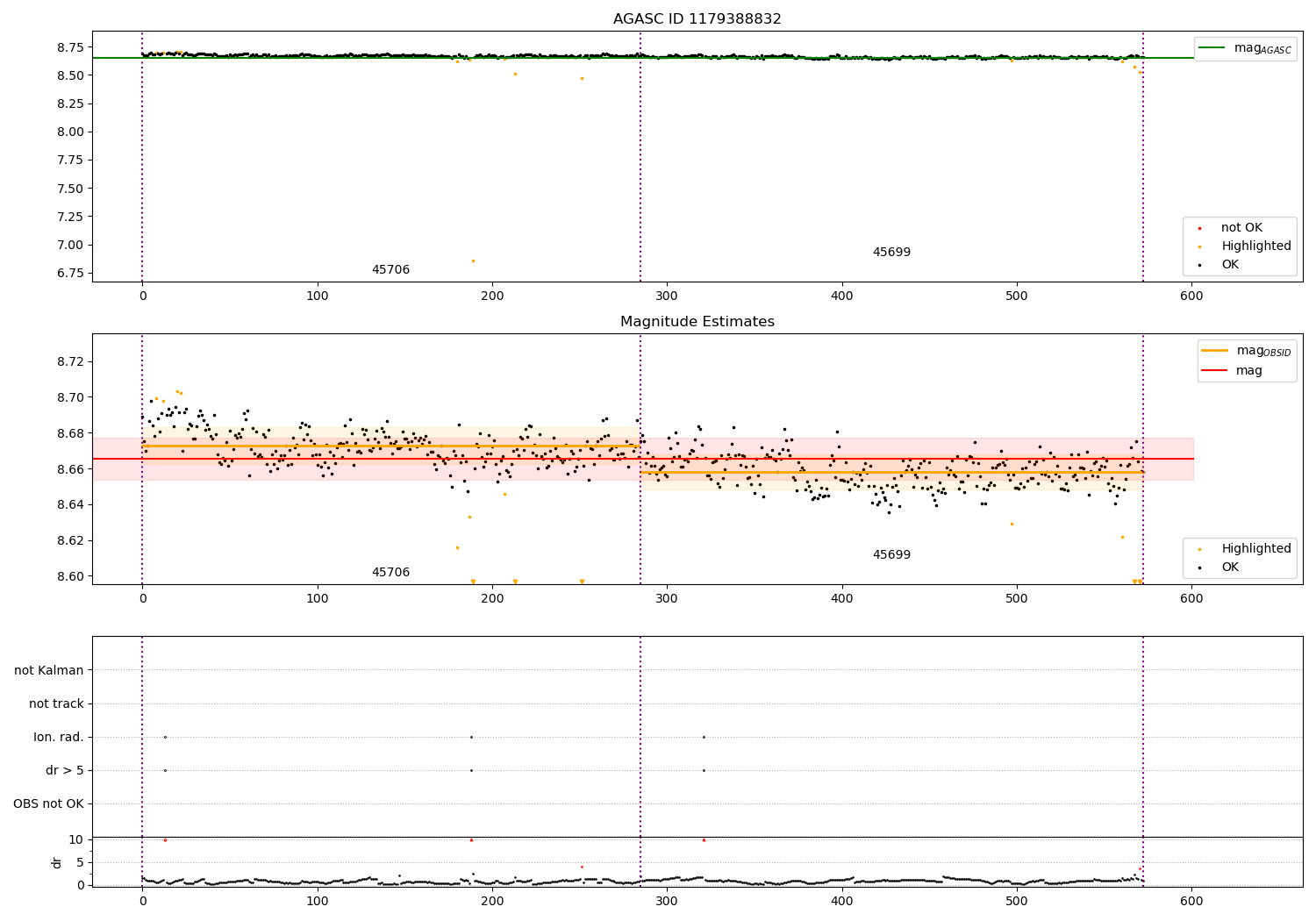The height and width of the screenshot is (921, 1316).
Task: Select the red 'mag' legend entry
Action: [1232, 371]
